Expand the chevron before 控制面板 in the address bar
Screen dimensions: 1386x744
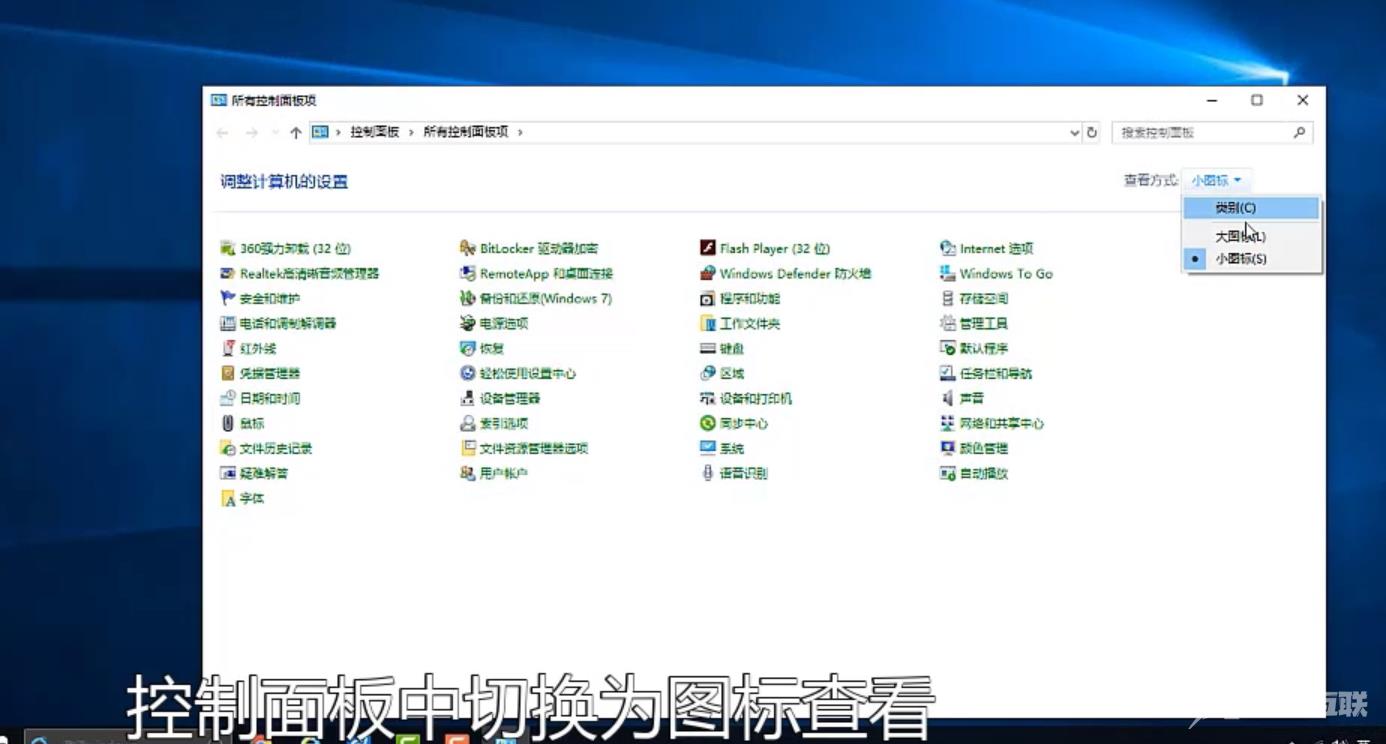(x=339, y=132)
